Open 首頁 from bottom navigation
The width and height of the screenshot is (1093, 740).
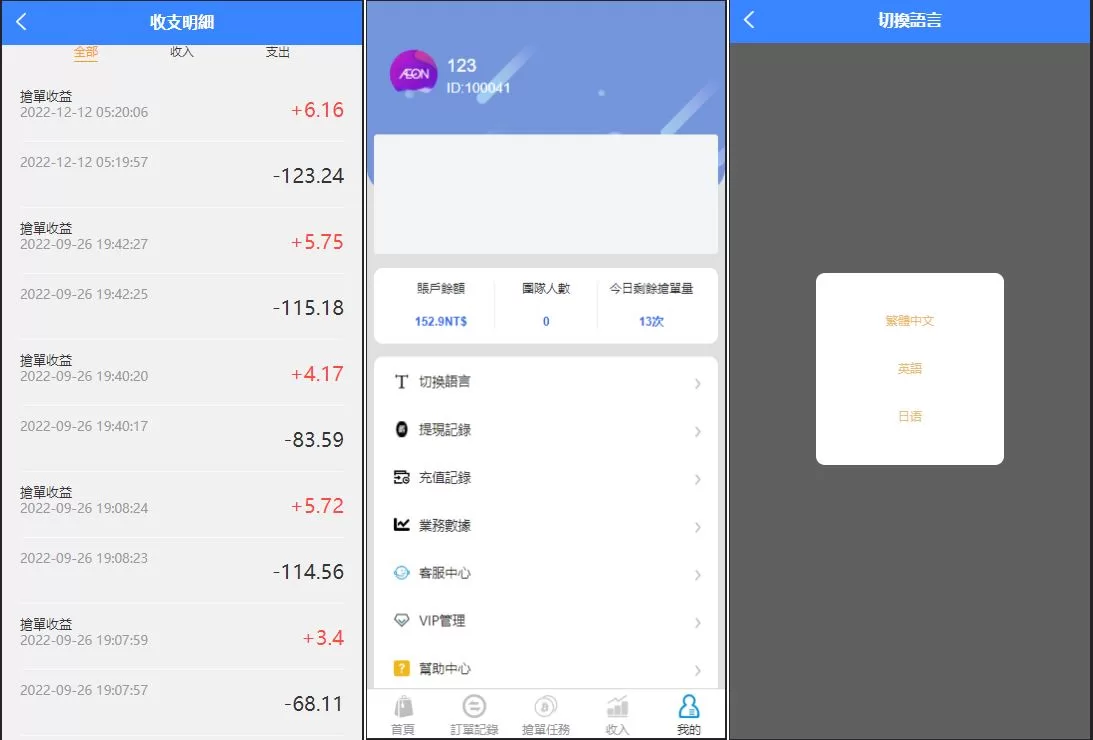(x=403, y=716)
